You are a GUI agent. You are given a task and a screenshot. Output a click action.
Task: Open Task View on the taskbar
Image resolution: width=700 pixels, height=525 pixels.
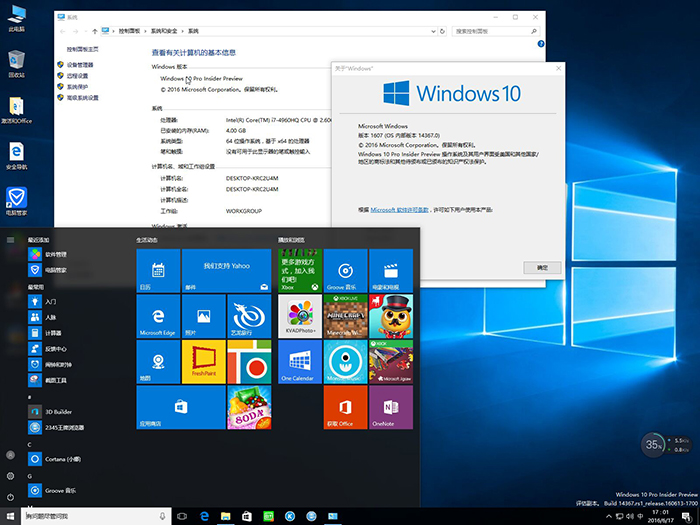pyautogui.click(x=183, y=516)
